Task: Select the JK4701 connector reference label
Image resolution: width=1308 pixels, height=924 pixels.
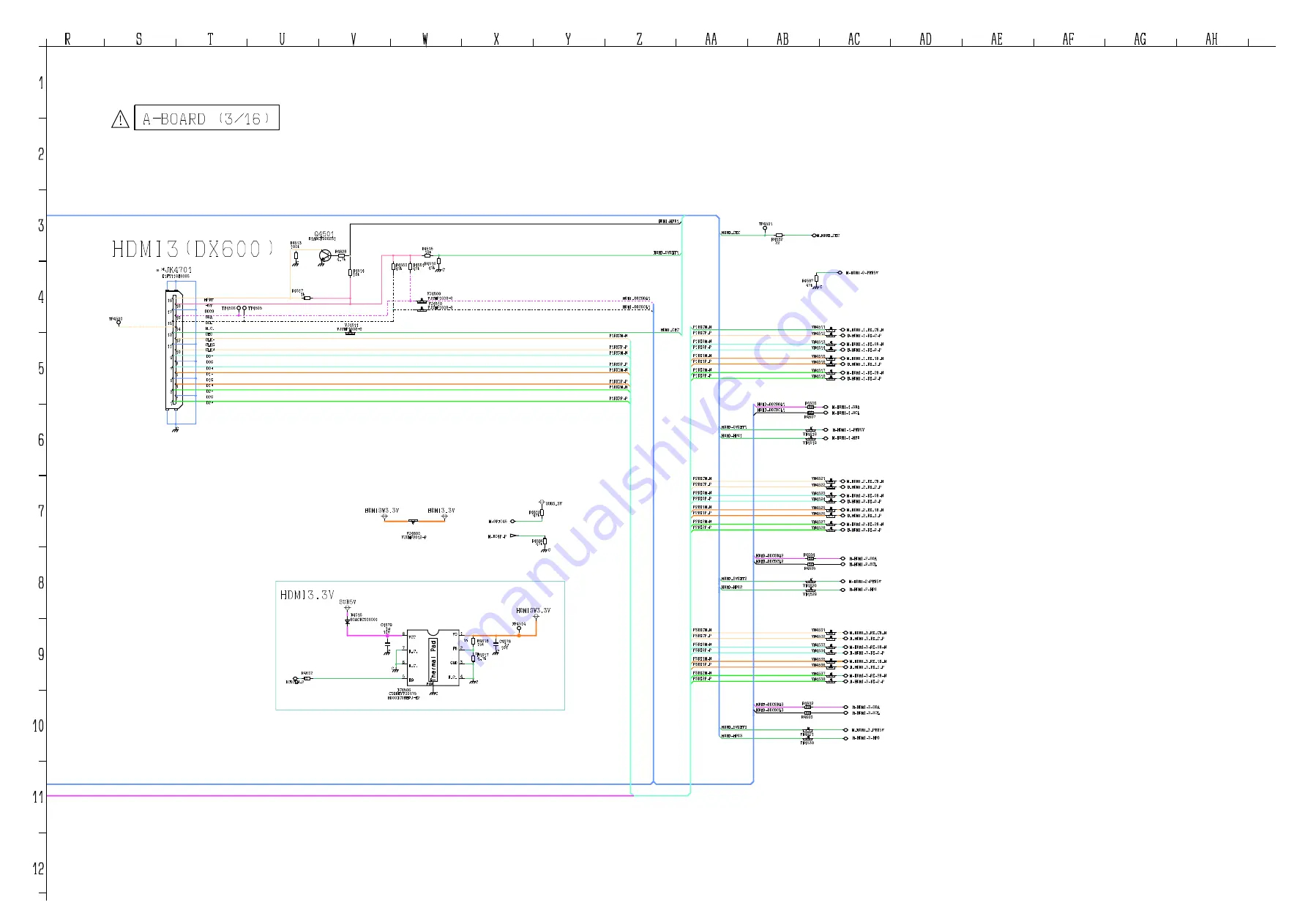Action: click(177, 270)
